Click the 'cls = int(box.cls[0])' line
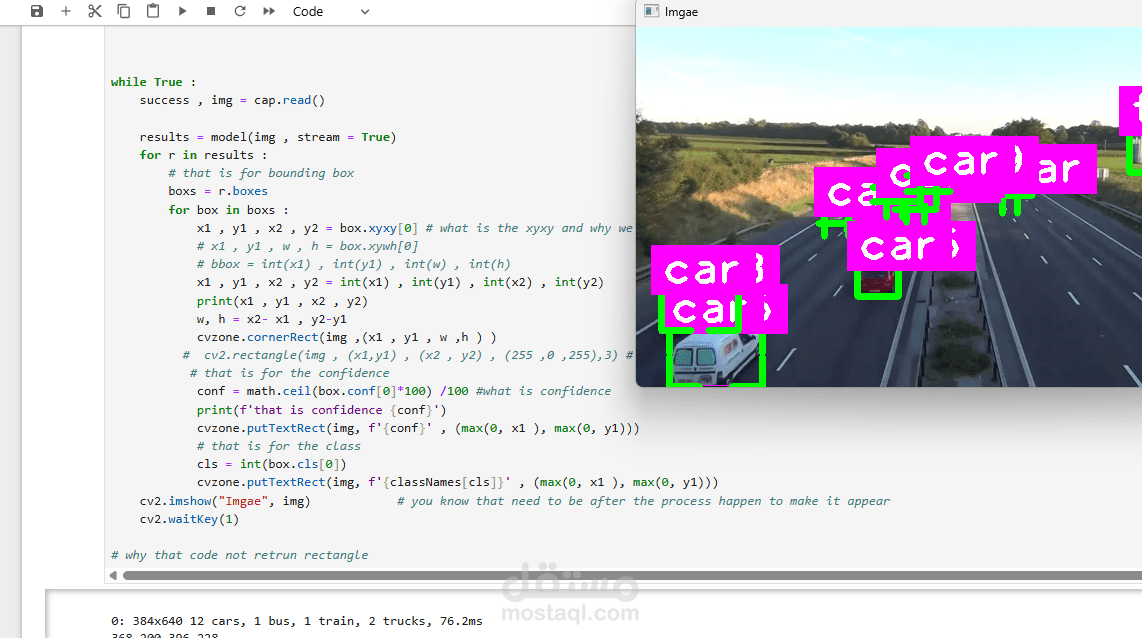Image resolution: width=1142 pixels, height=638 pixels. tap(271, 465)
